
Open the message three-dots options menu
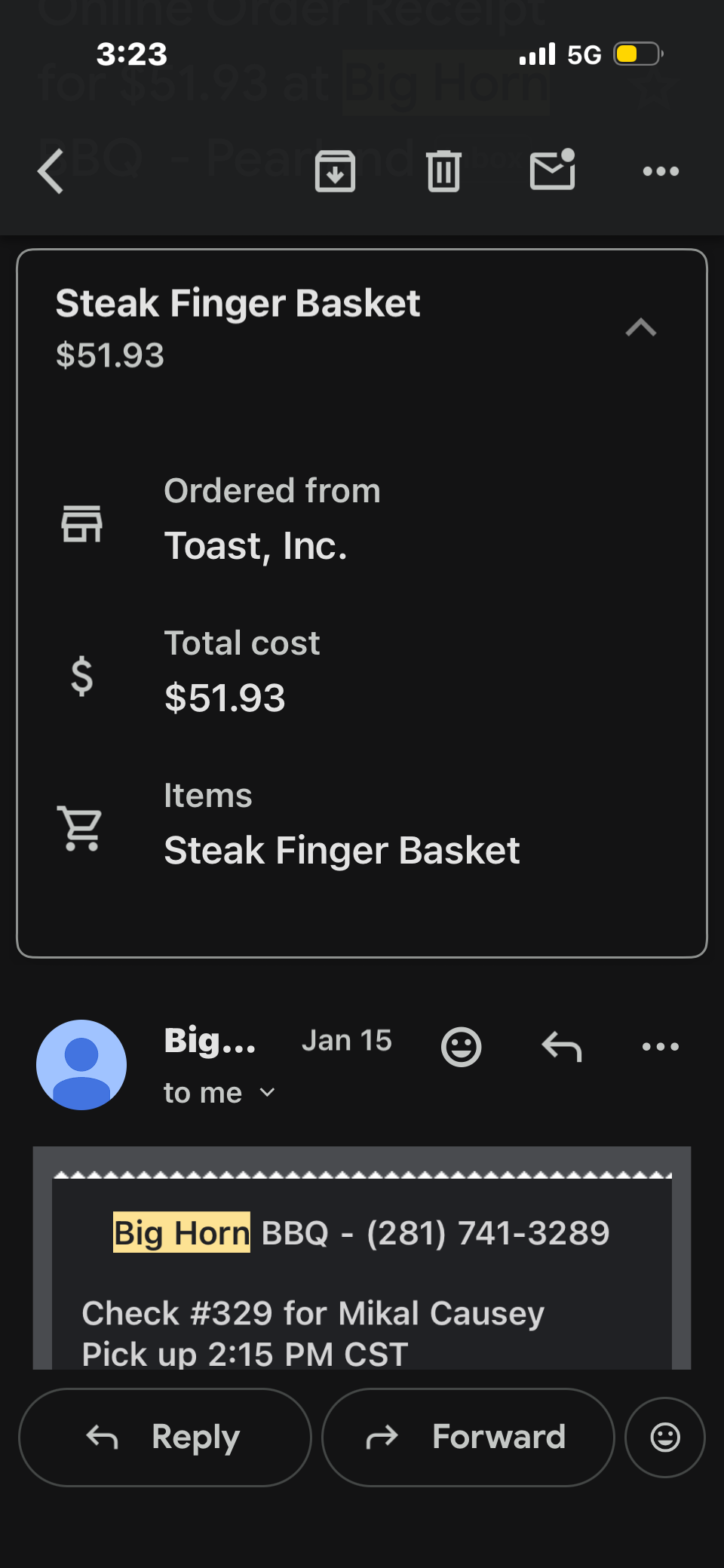tap(661, 1047)
